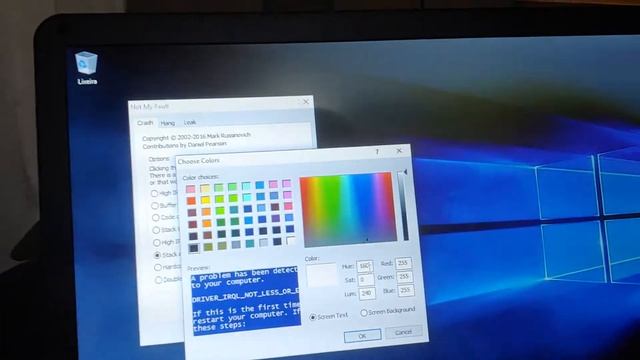Viewport: 640px width, 360px height.
Task: Switch to the Crash tab in Not My Fault
Action: click(x=145, y=123)
